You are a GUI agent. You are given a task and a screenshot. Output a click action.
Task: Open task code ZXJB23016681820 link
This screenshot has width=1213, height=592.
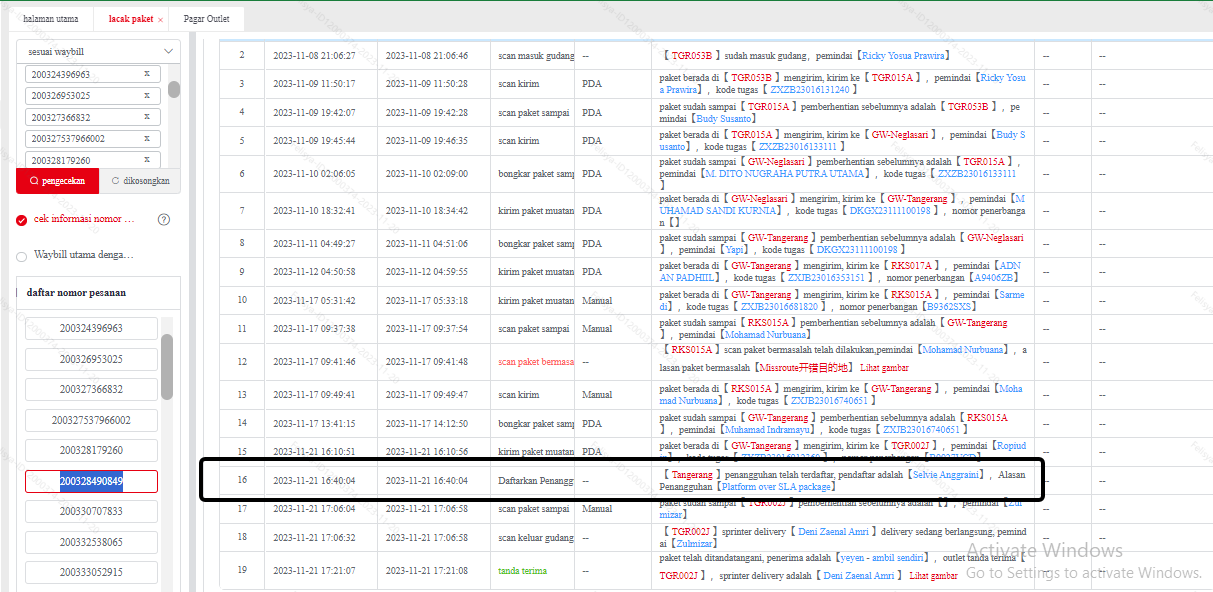pos(779,306)
